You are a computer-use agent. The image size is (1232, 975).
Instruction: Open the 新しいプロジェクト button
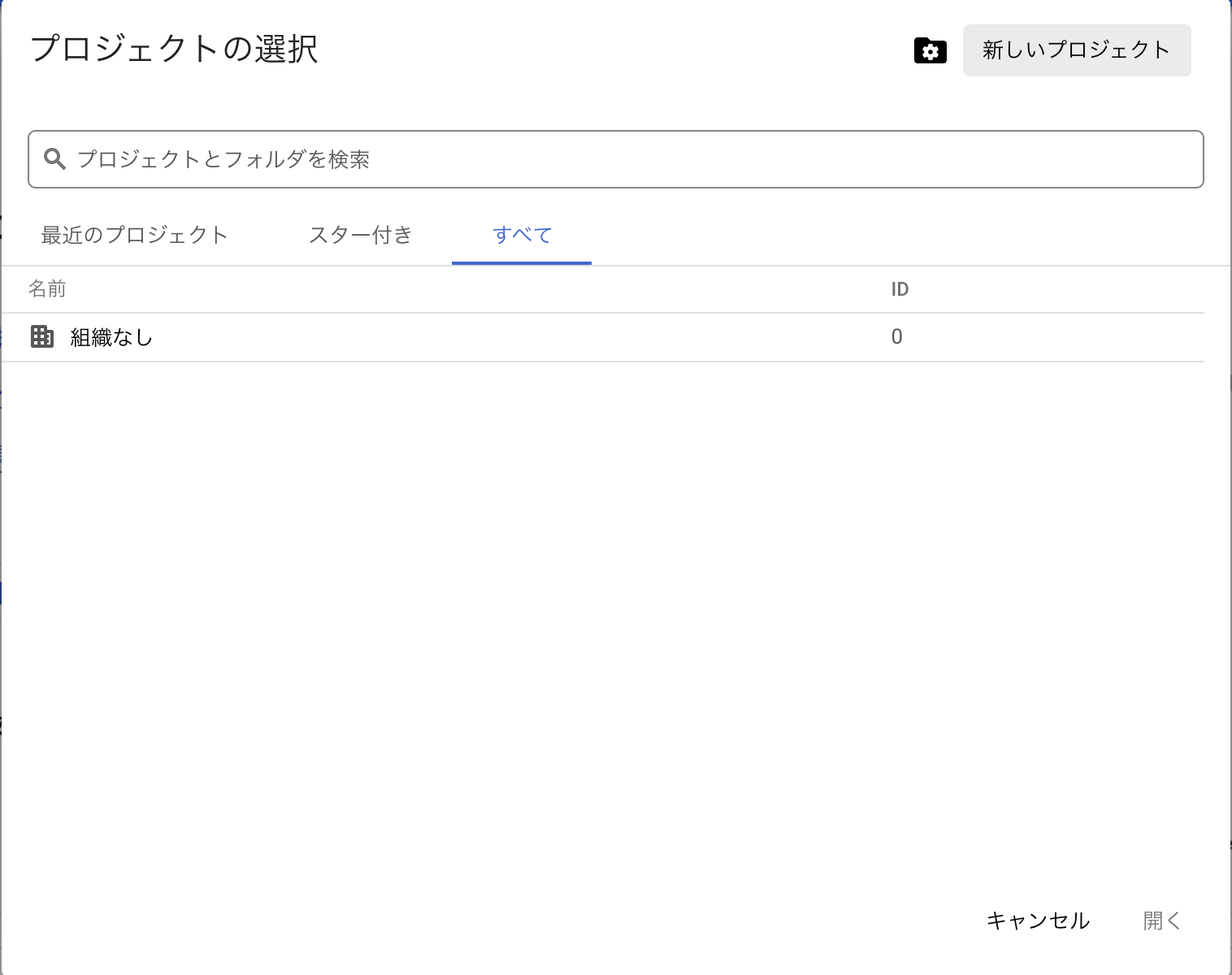(1076, 50)
